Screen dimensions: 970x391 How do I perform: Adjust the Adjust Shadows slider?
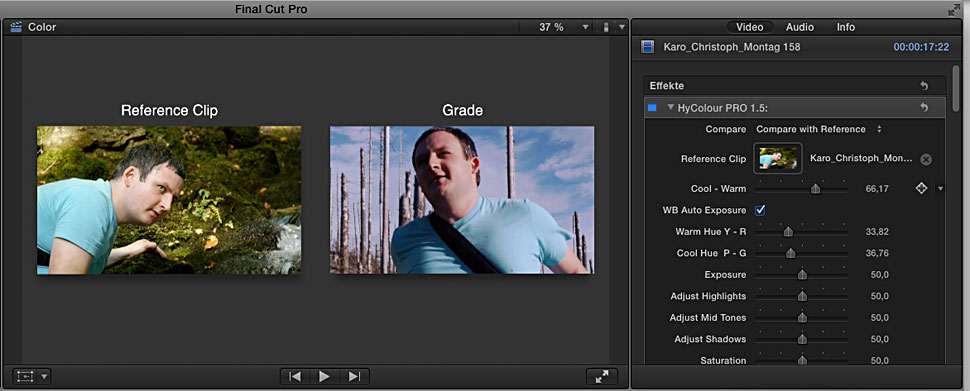coord(802,339)
